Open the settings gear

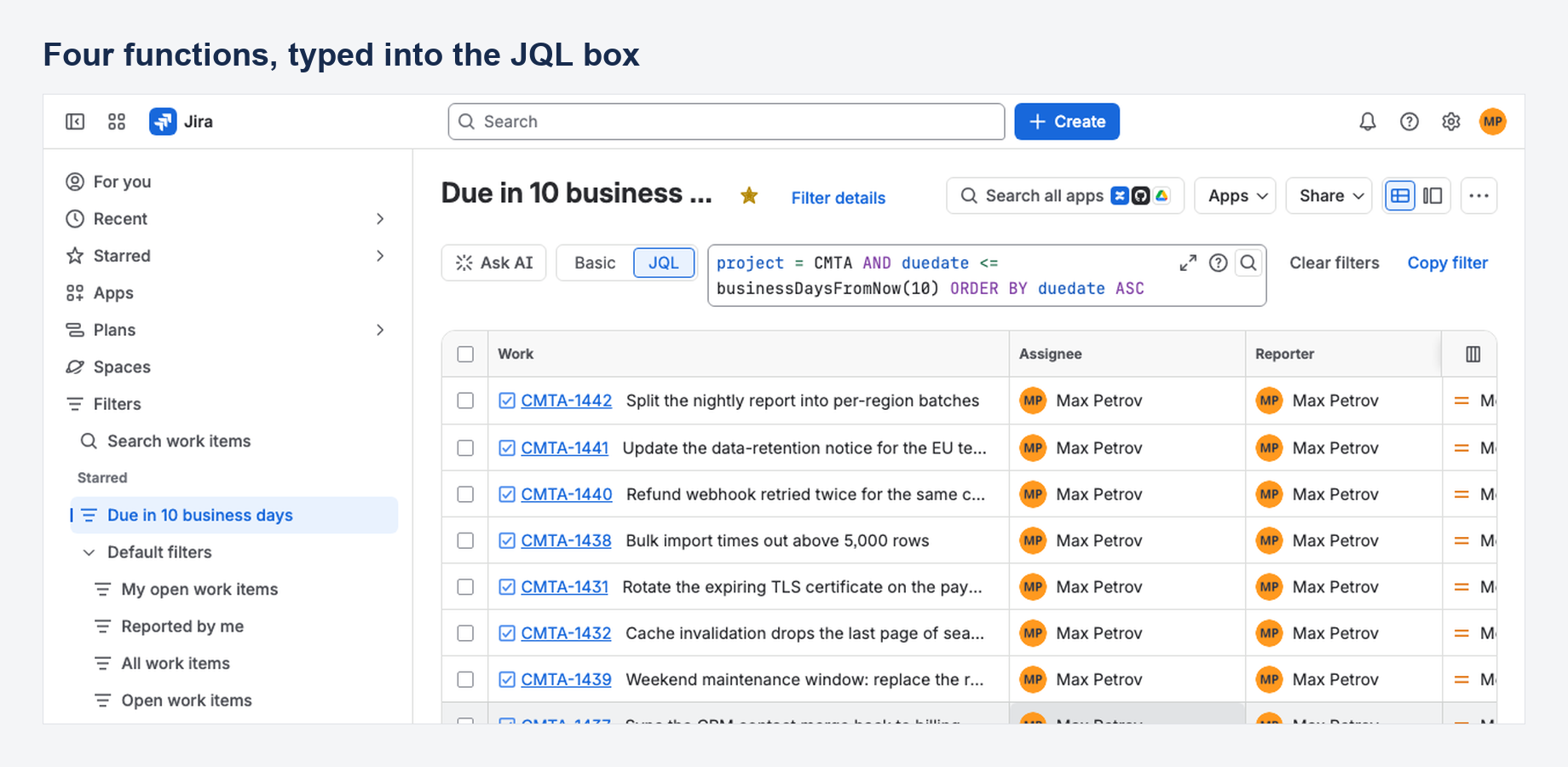pyautogui.click(x=1451, y=122)
